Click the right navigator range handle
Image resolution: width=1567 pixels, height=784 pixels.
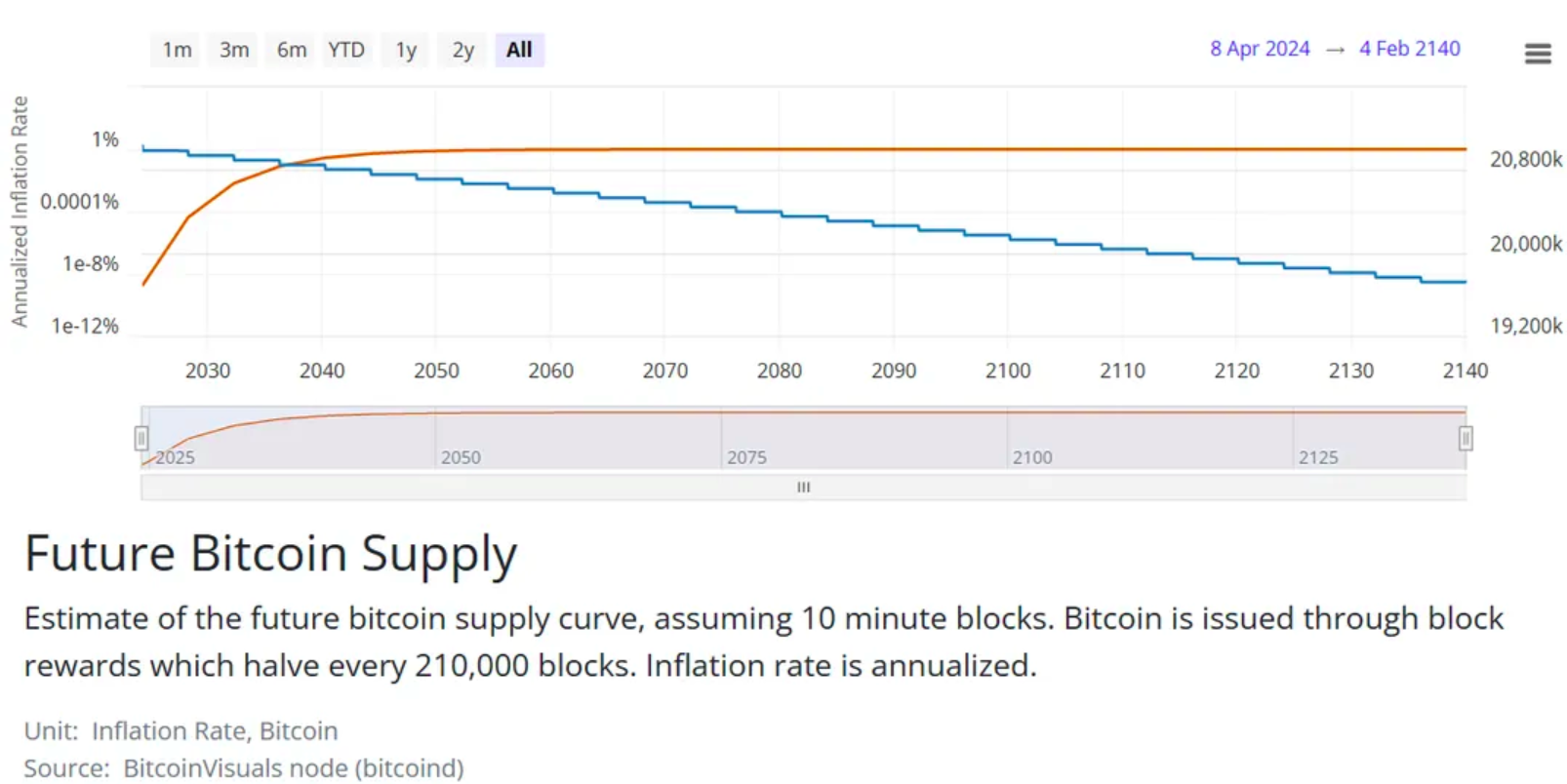tap(1465, 439)
